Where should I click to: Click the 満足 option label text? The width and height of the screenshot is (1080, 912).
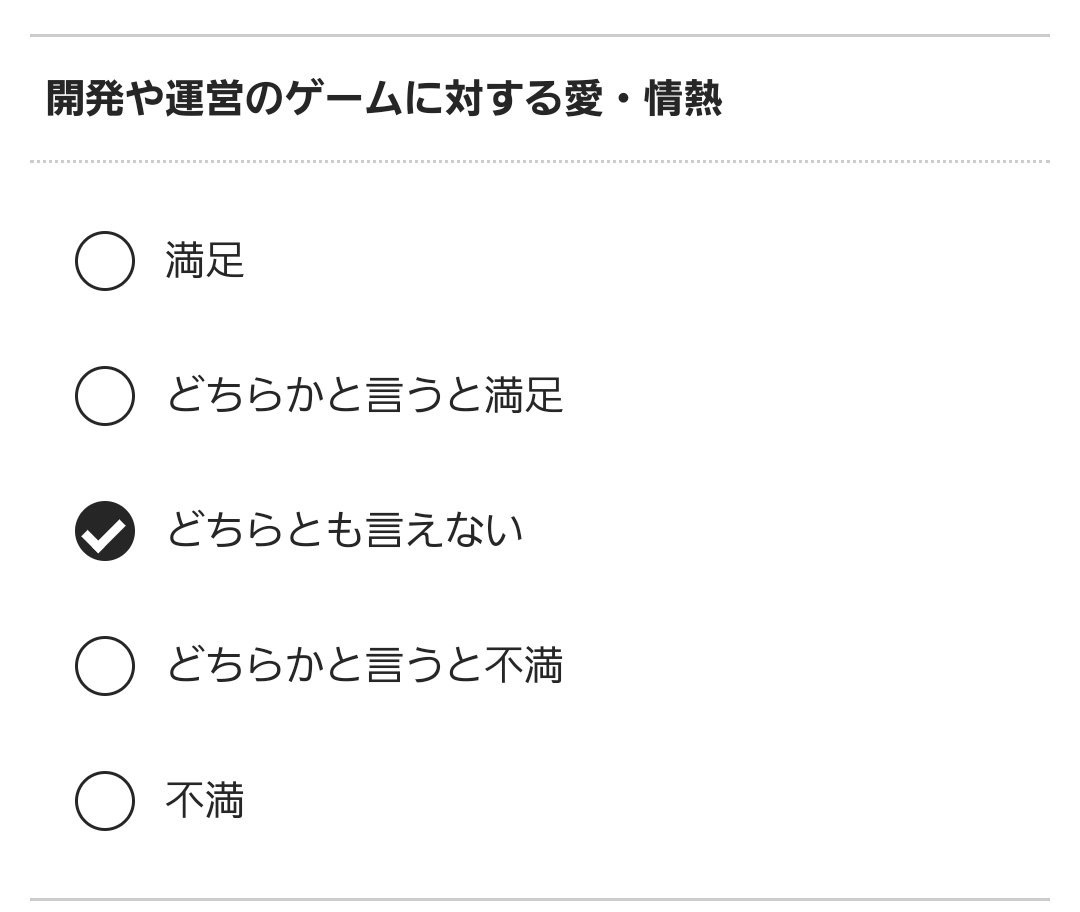(x=205, y=261)
